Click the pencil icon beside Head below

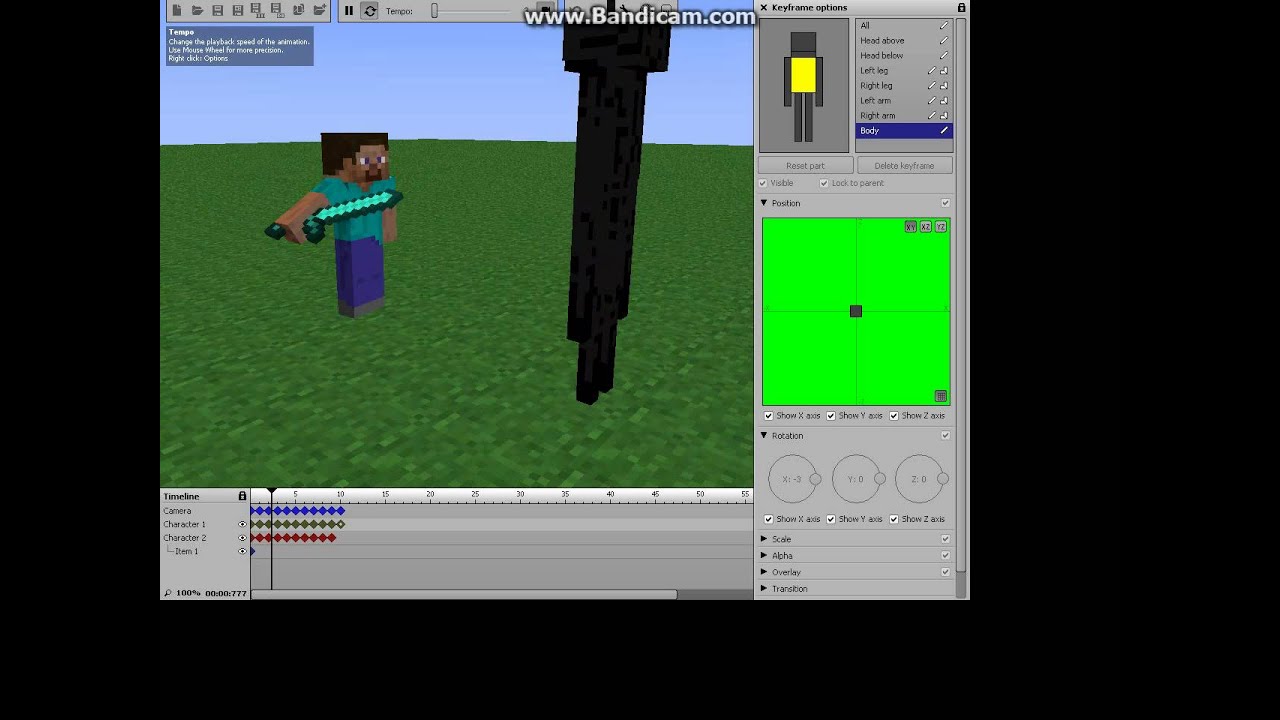(x=944, y=55)
